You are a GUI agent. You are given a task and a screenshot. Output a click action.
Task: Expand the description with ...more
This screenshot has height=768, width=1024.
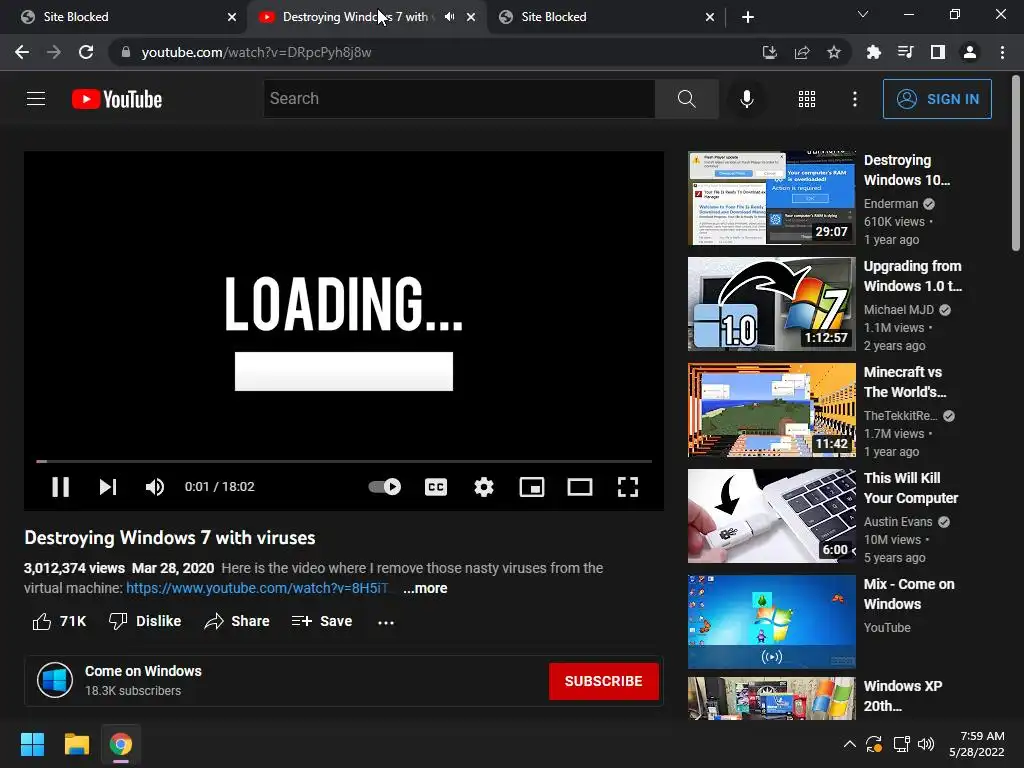(425, 588)
